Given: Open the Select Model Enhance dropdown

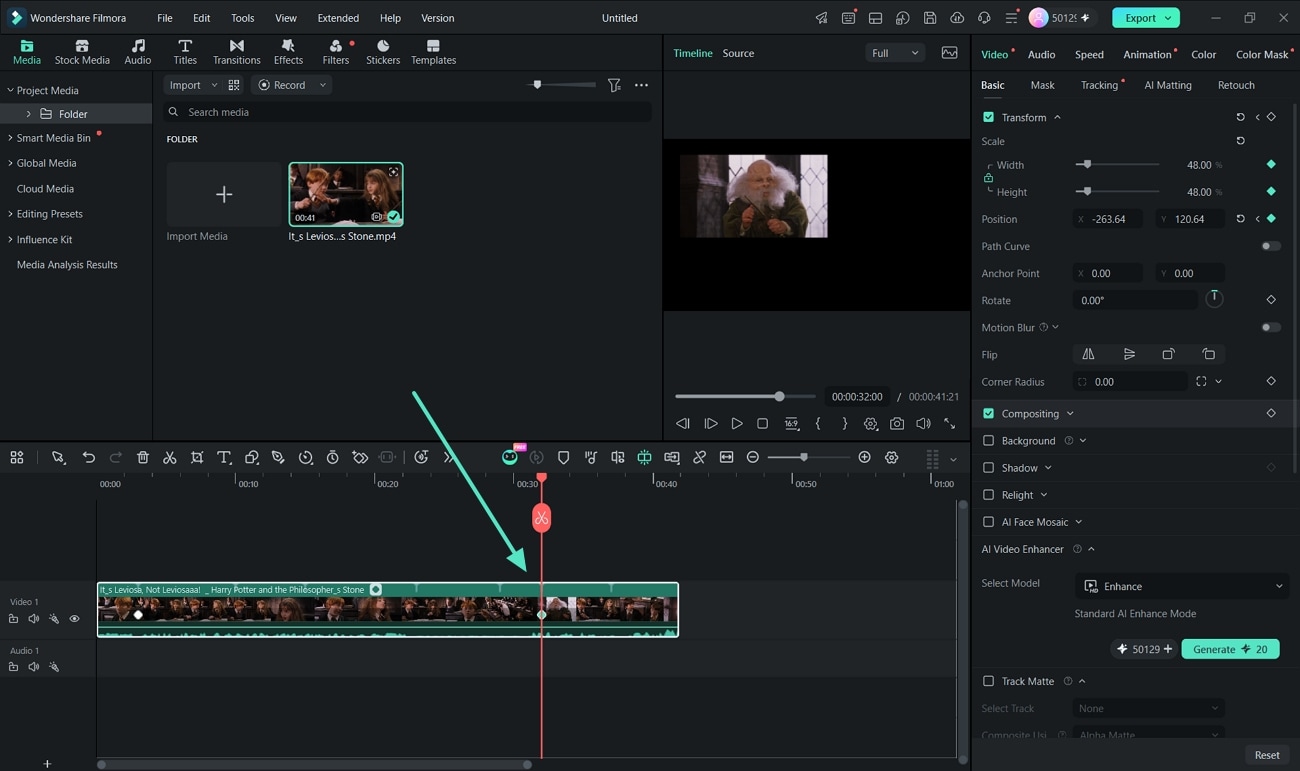Looking at the screenshot, I should click(1182, 586).
